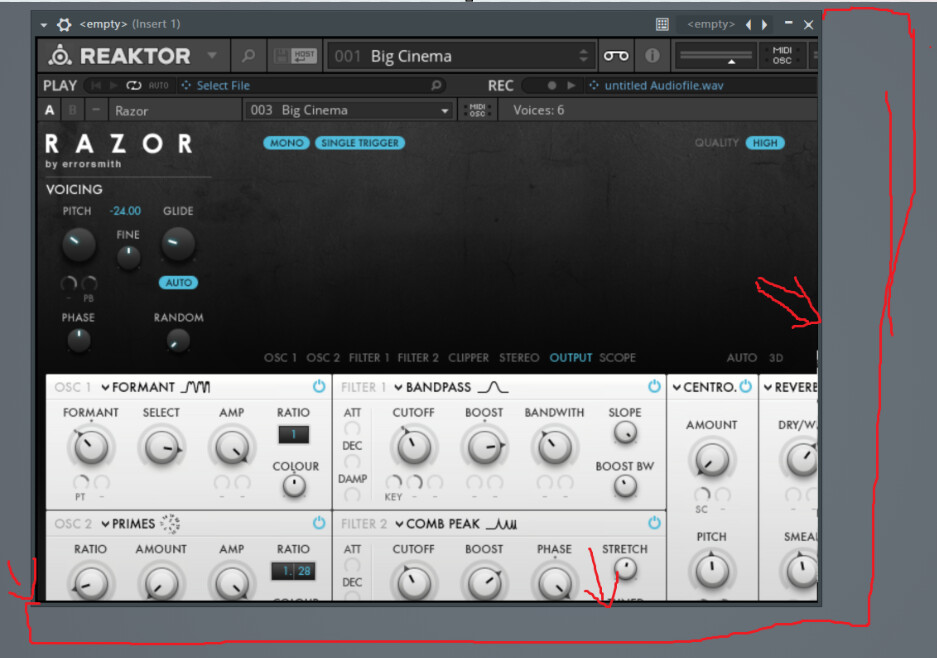The height and width of the screenshot is (658, 937).
Task: Toggle the player loop icon
Action: click(x=133, y=85)
